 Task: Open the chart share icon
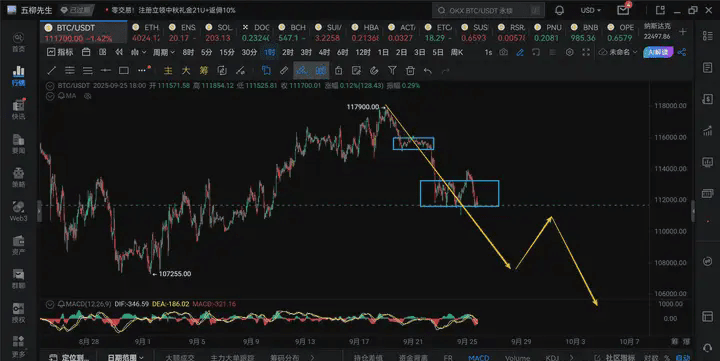682,52
